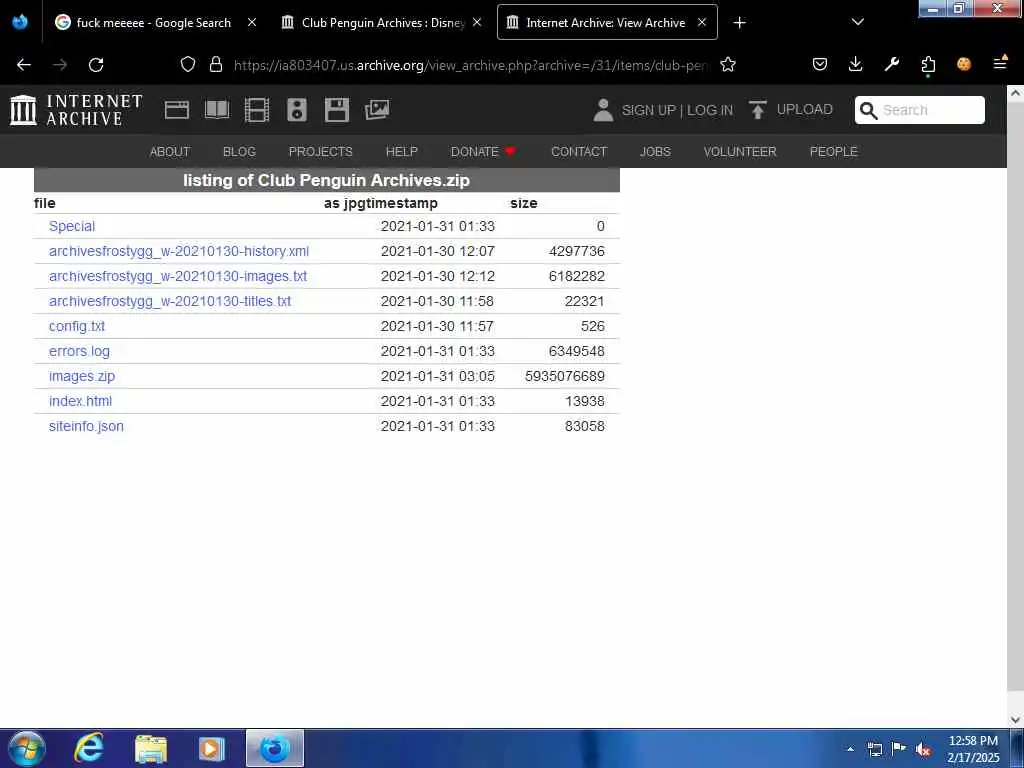This screenshot has width=1024, height=768.
Task: Close the Club Penguin Archives tab
Action: coord(477,22)
